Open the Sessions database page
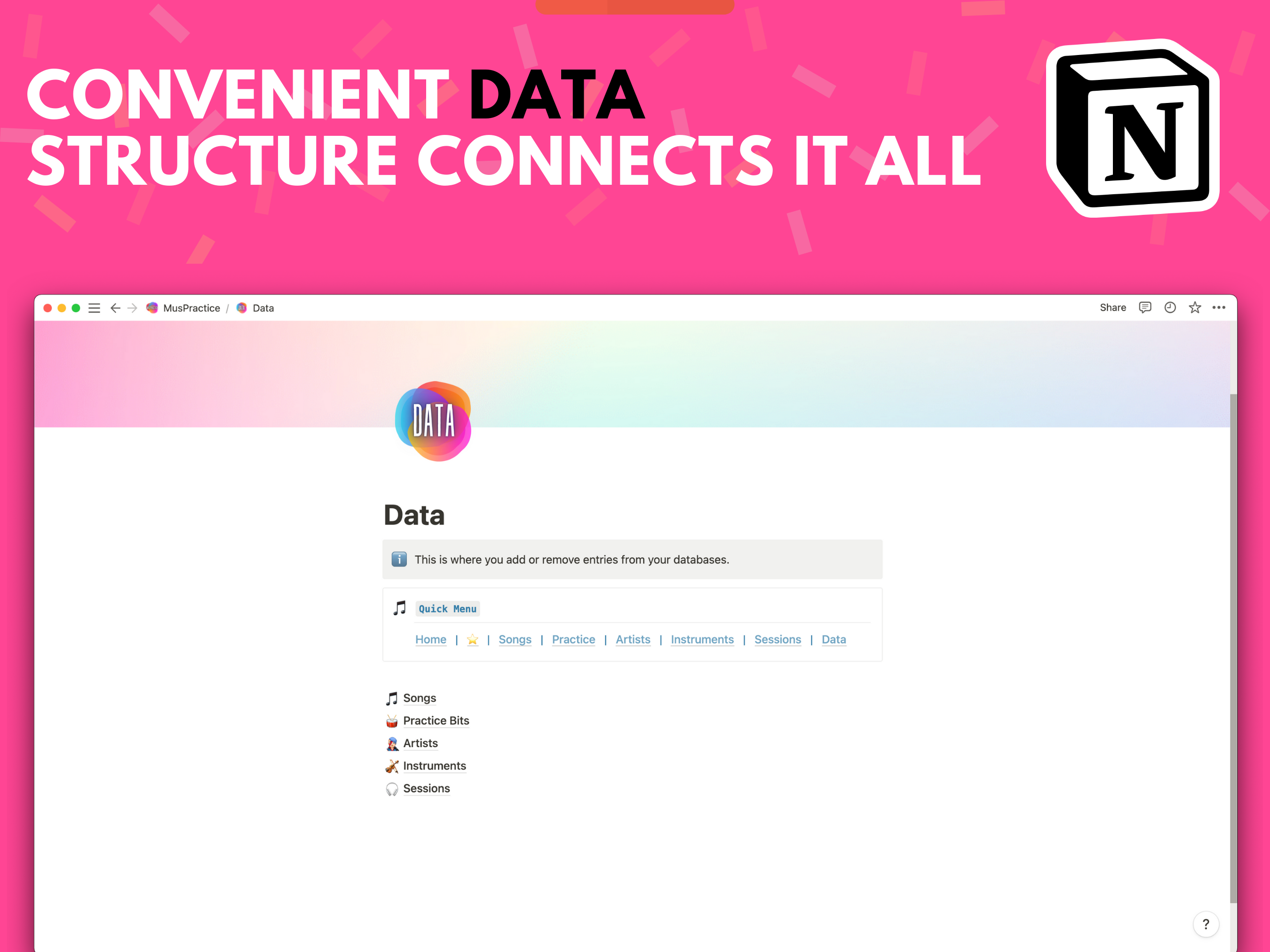The height and width of the screenshot is (952, 1270). coord(426,788)
